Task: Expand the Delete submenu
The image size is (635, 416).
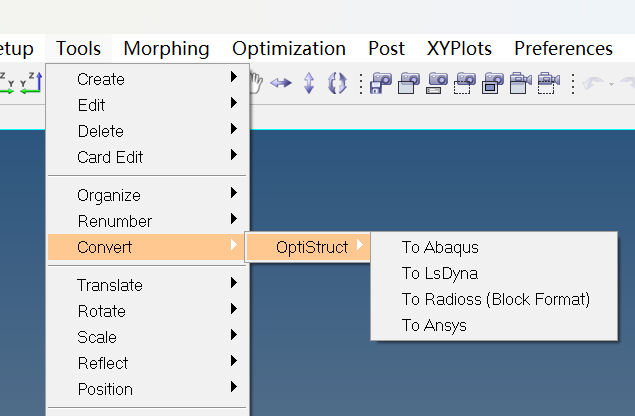Action: (148, 131)
